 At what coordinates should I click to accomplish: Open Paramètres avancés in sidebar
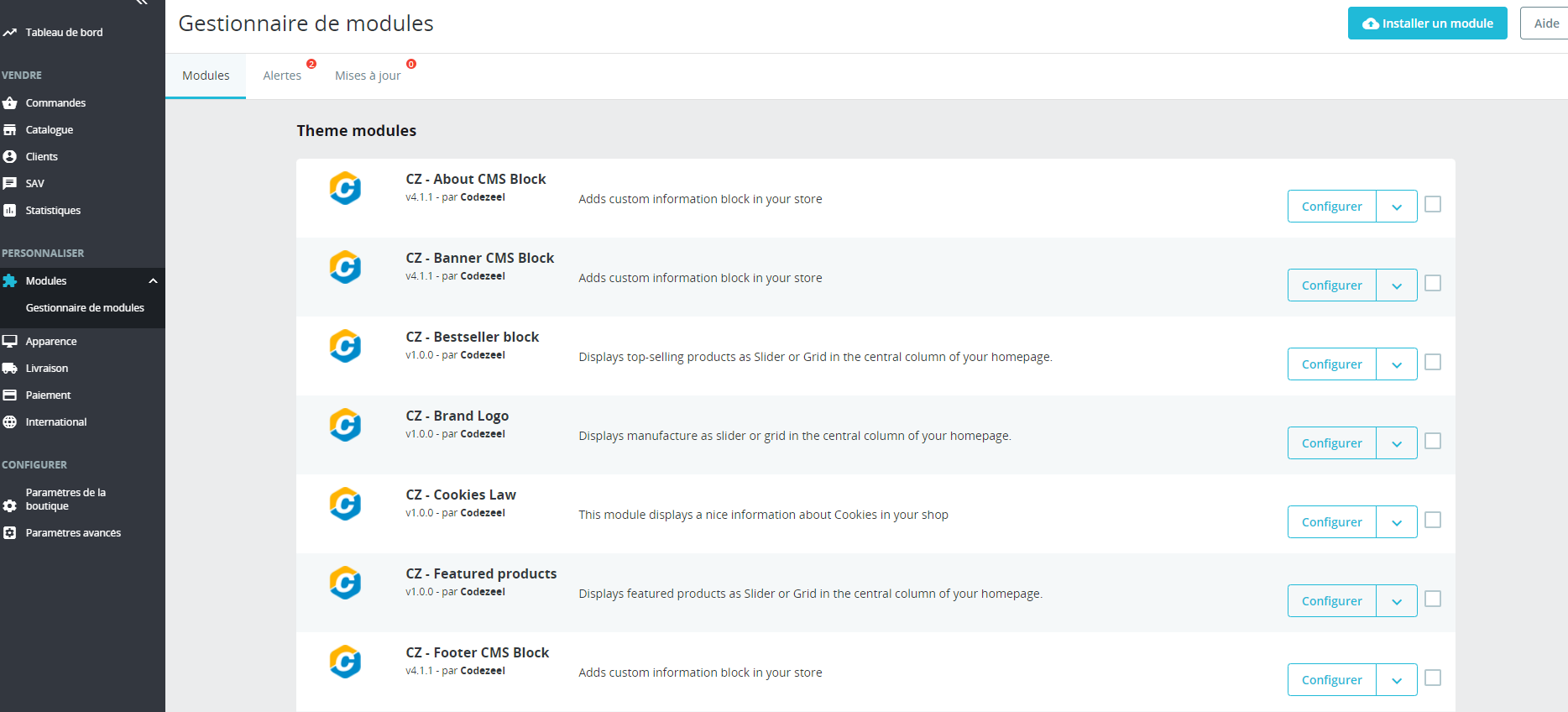coord(73,533)
